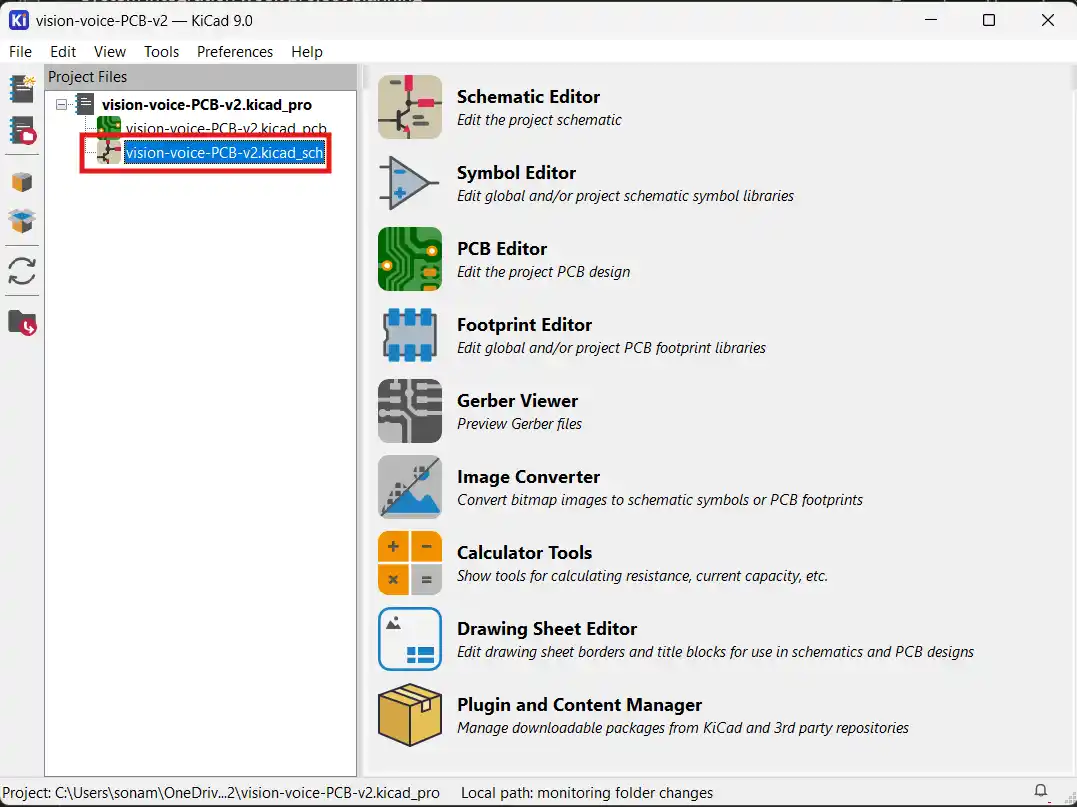Click the Project Files panel header
This screenshot has height=807, width=1077.
coord(201,77)
